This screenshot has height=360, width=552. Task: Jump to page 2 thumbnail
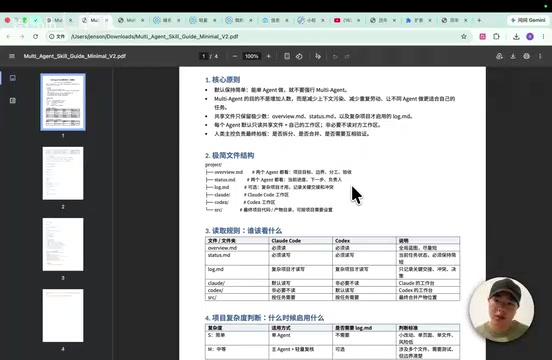[x=63, y=173]
